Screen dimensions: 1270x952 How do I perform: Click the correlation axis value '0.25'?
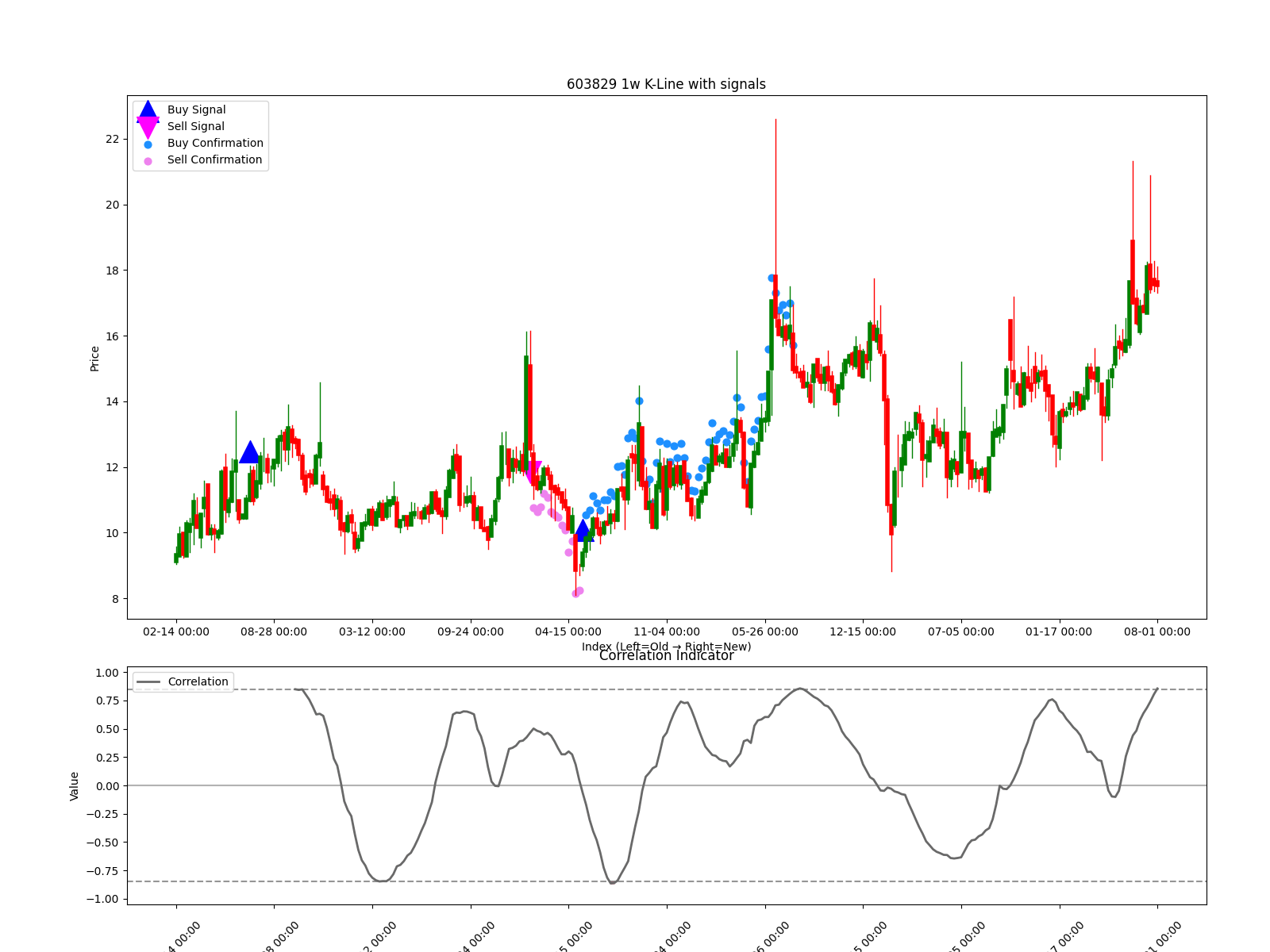tap(106, 758)
